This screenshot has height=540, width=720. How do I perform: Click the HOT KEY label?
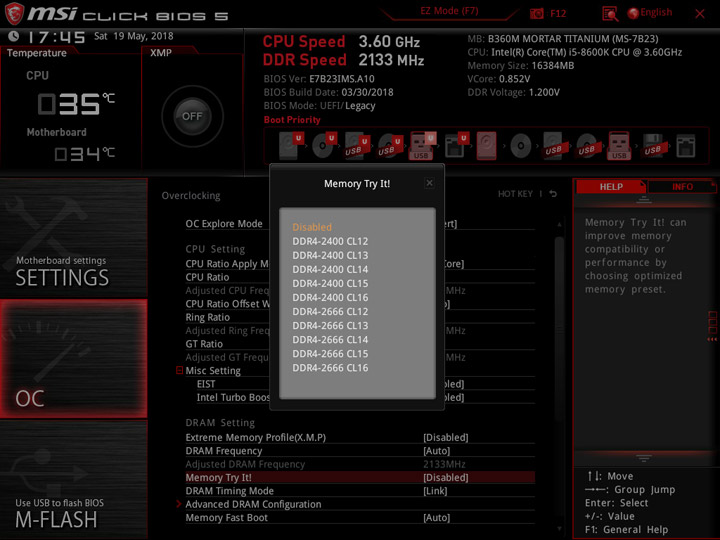pyautogui.click(x=515, y=194)
